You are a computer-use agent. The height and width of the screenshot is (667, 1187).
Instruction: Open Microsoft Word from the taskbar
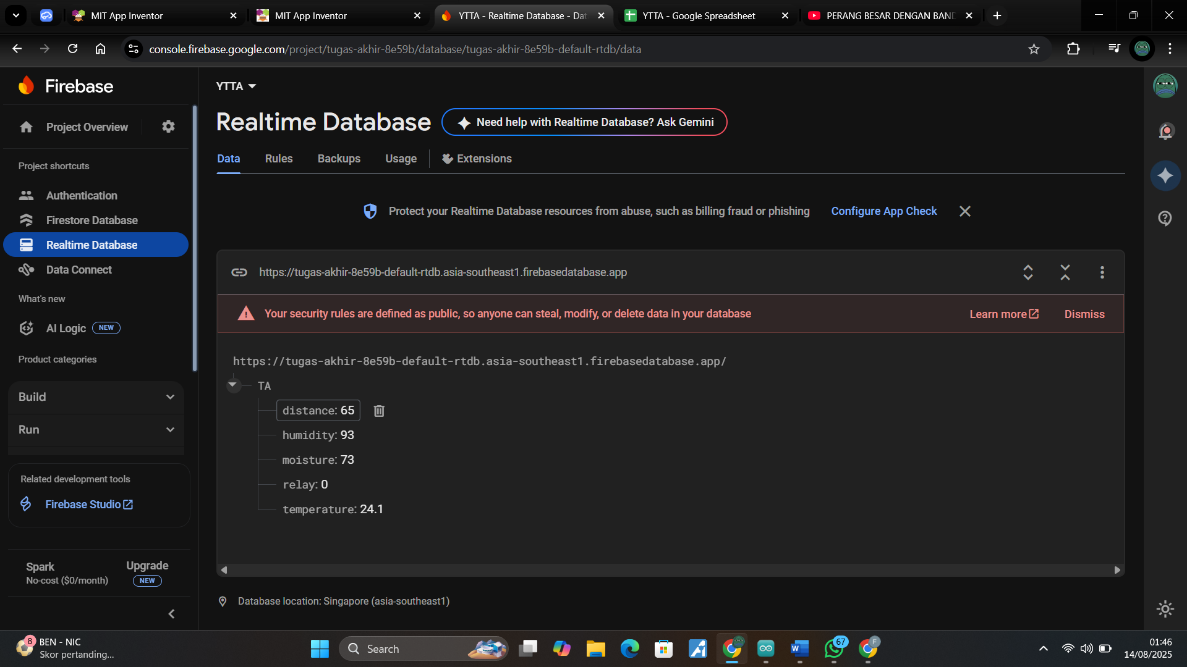pos(799,649)
